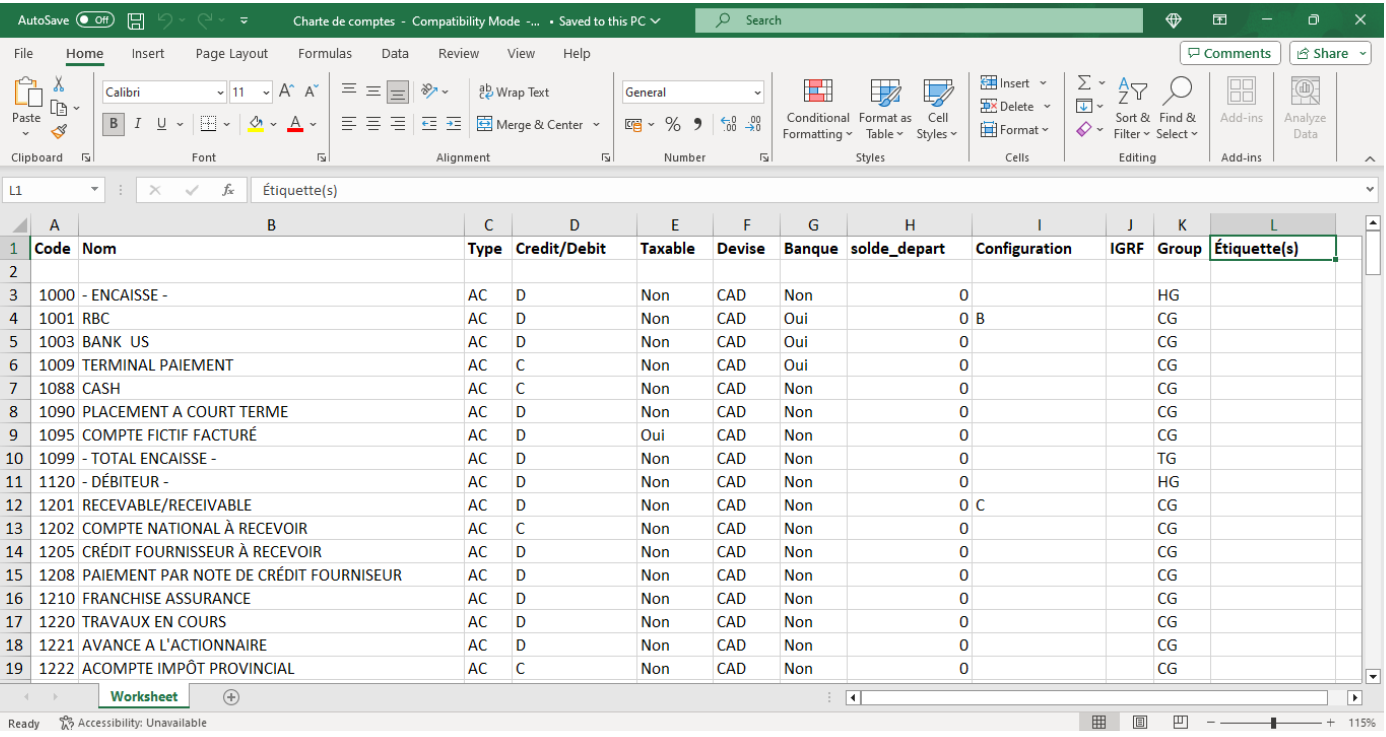Open the Format as Table gallery

[884, 93]
